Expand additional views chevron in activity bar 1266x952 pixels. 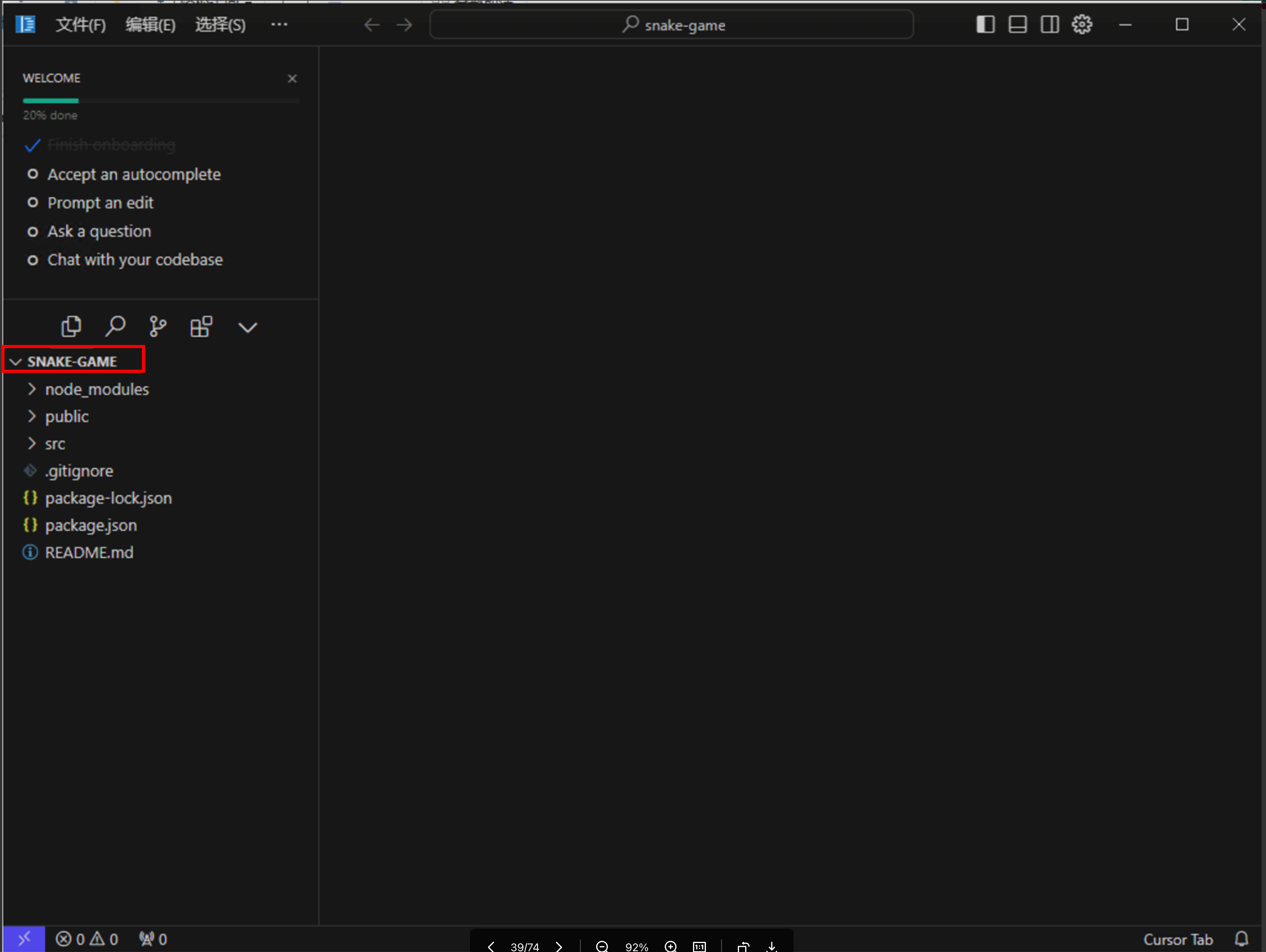248,327
